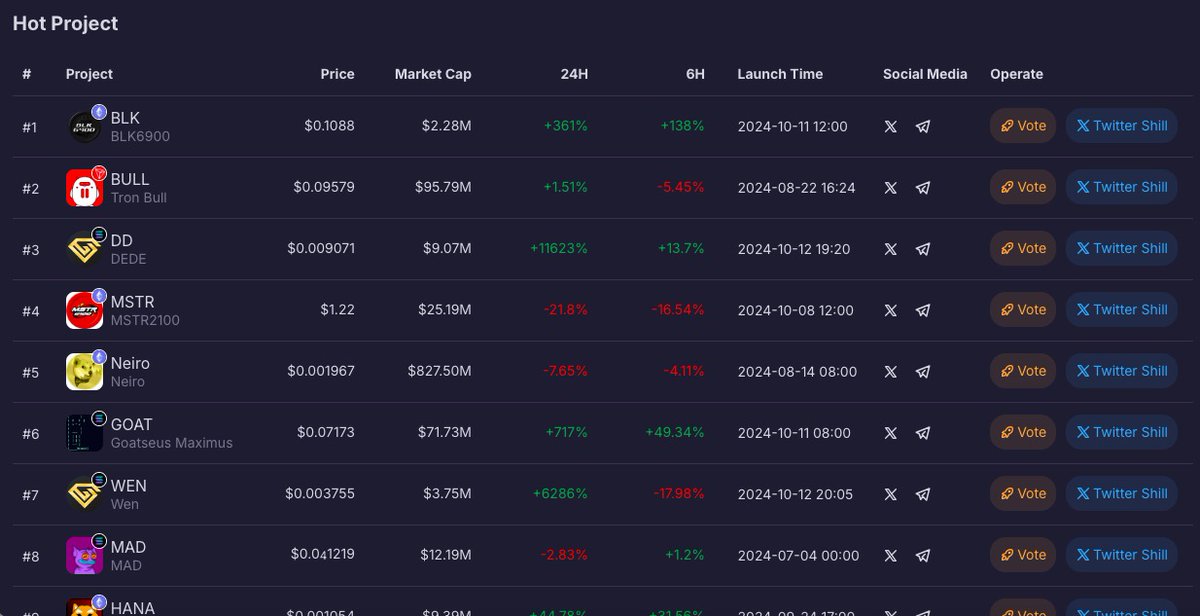Click the Hot Project heading
Screen dimensions: 1200x616
click(x=65, y=23)
